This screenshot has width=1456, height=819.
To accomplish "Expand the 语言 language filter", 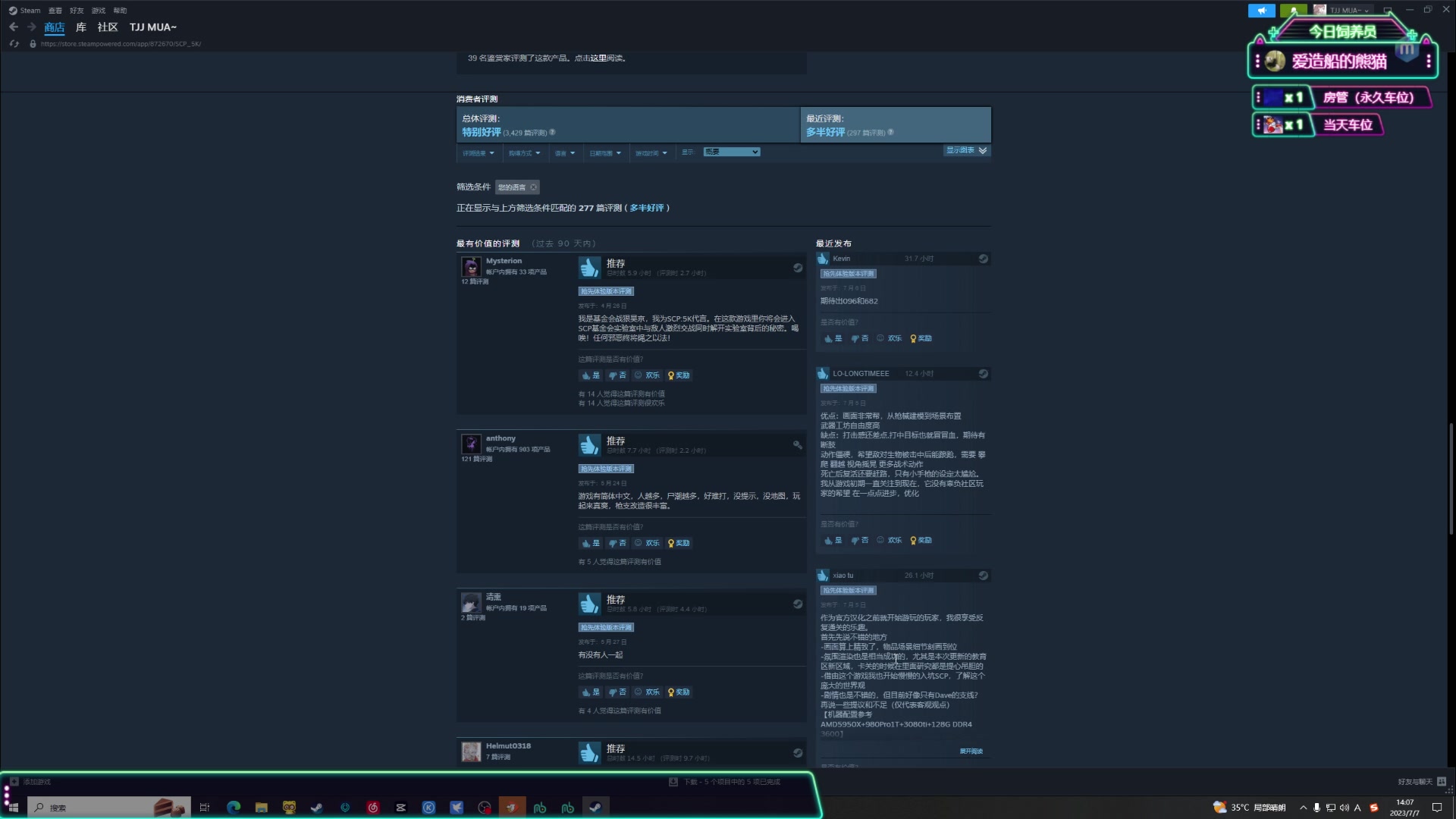I will [x=565, y=153].
